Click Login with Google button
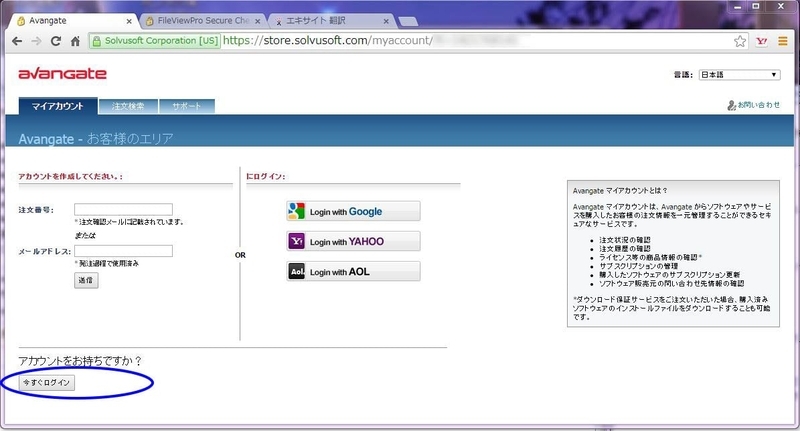Viewport: 800px width, 431px height. [354, 211]
